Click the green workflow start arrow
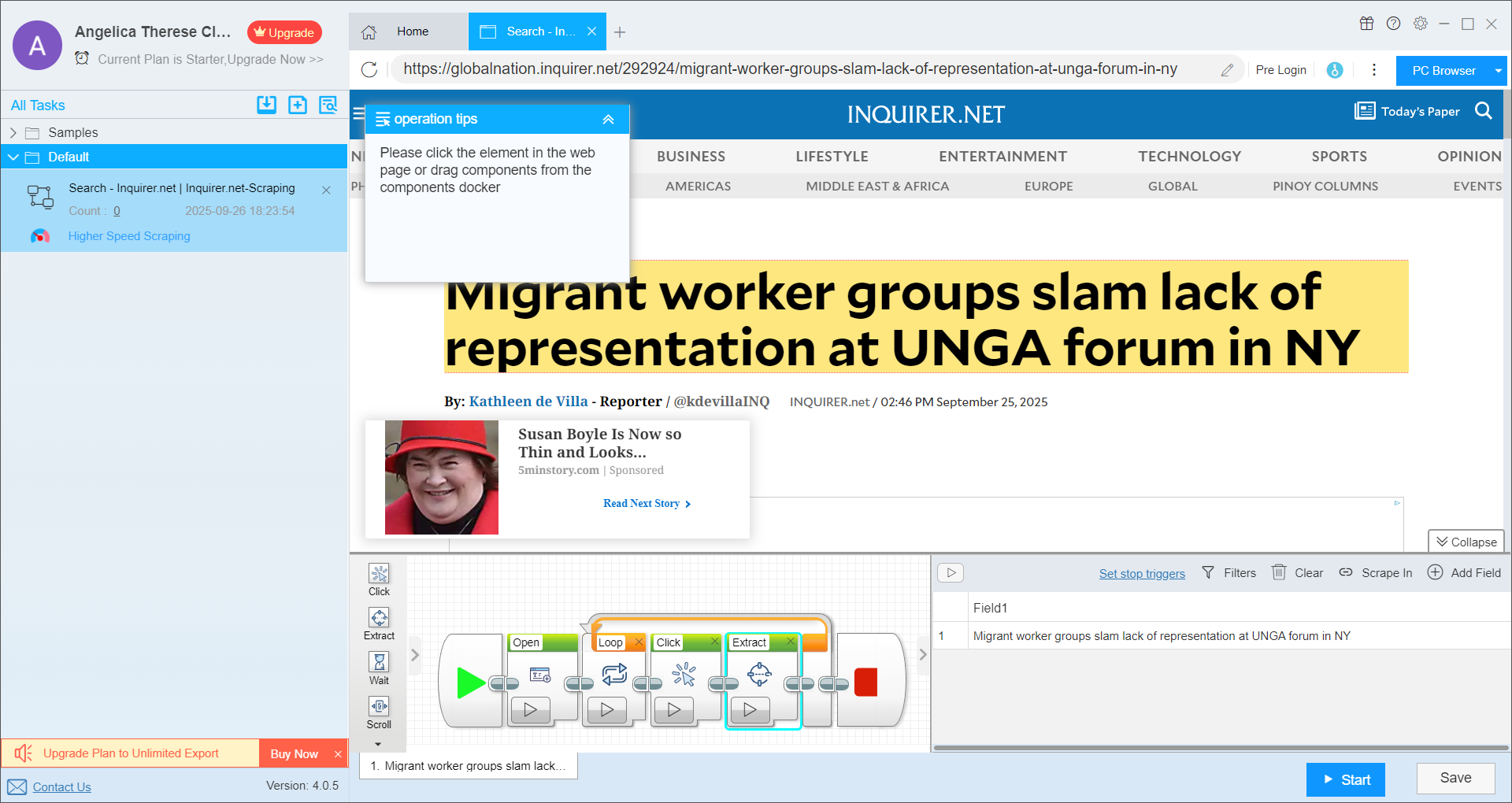This screenshot has width=1512, height=803. pos(470,682)
